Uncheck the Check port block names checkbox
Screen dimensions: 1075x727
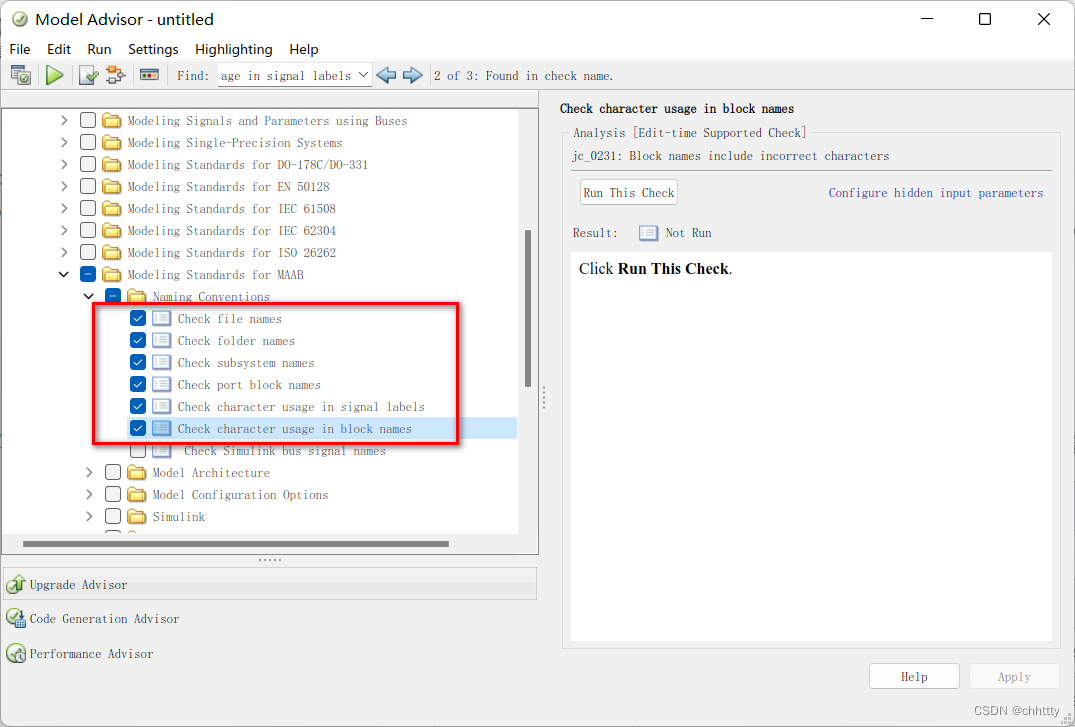tap(138, 384)
